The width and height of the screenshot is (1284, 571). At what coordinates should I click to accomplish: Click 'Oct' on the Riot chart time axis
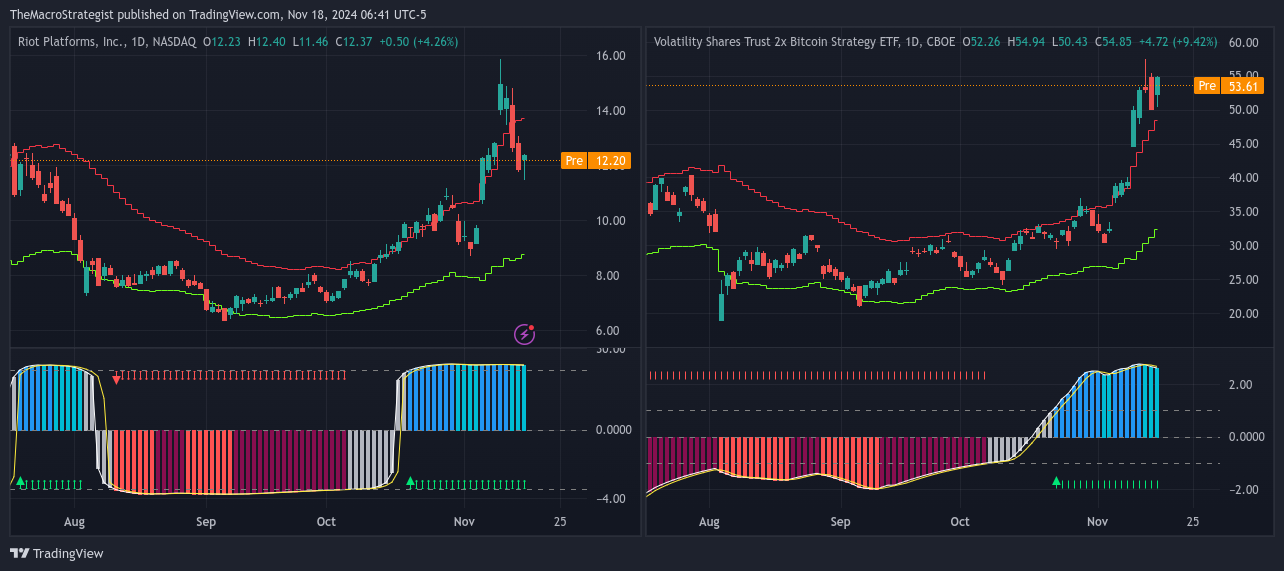[x=325, y=522]
